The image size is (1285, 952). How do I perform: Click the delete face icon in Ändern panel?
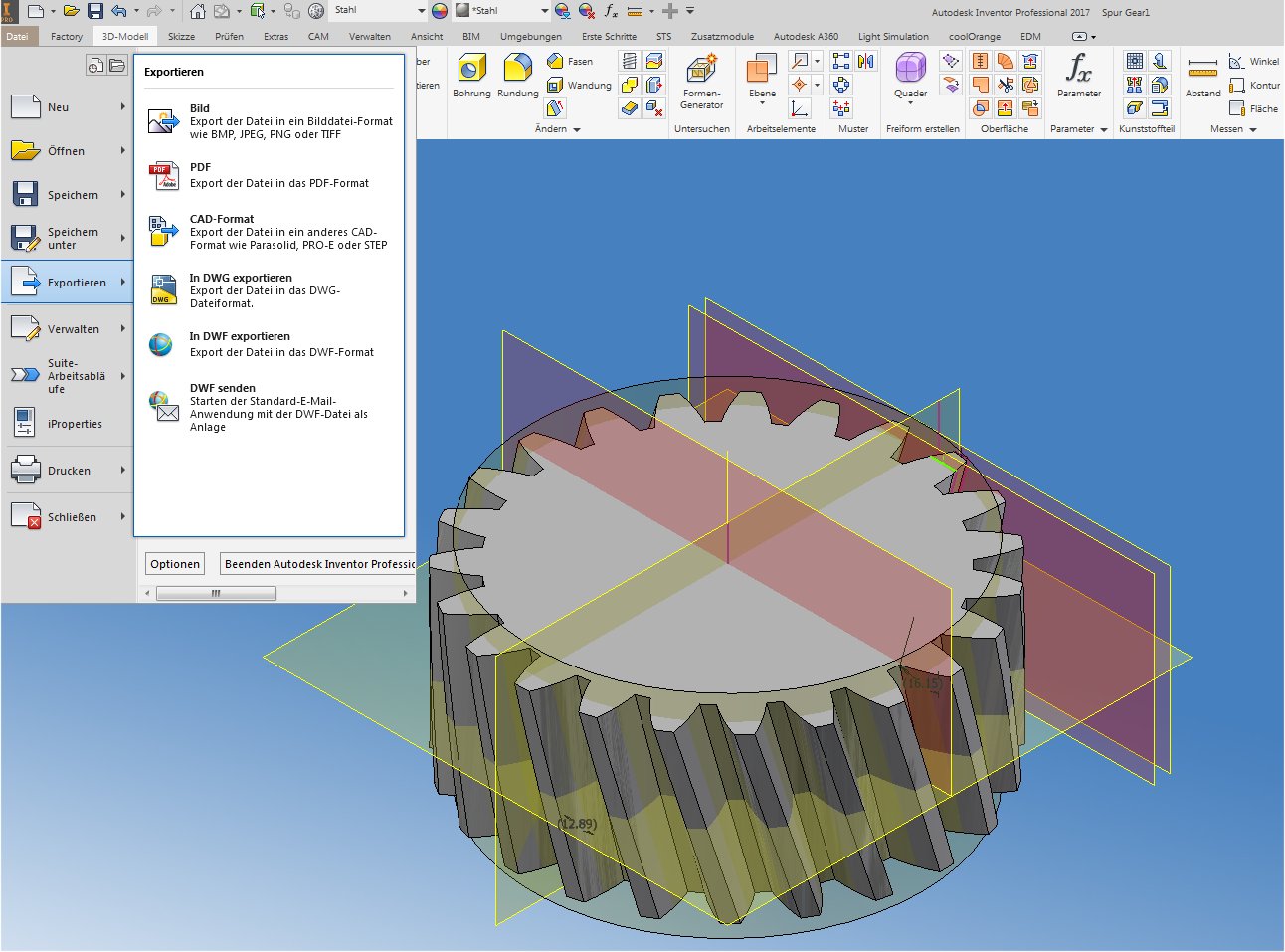654,108
